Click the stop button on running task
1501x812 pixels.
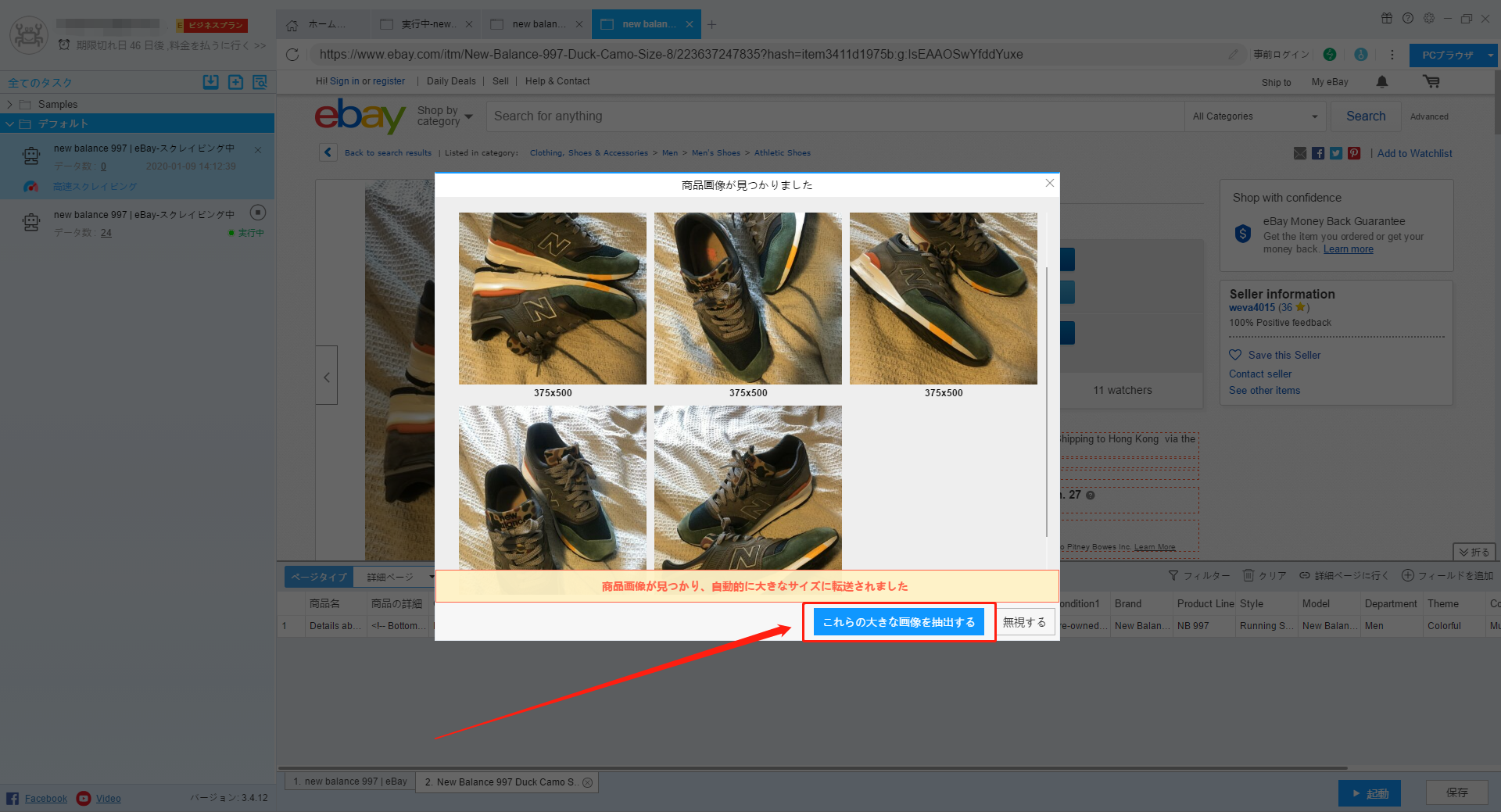click(258, 213)
